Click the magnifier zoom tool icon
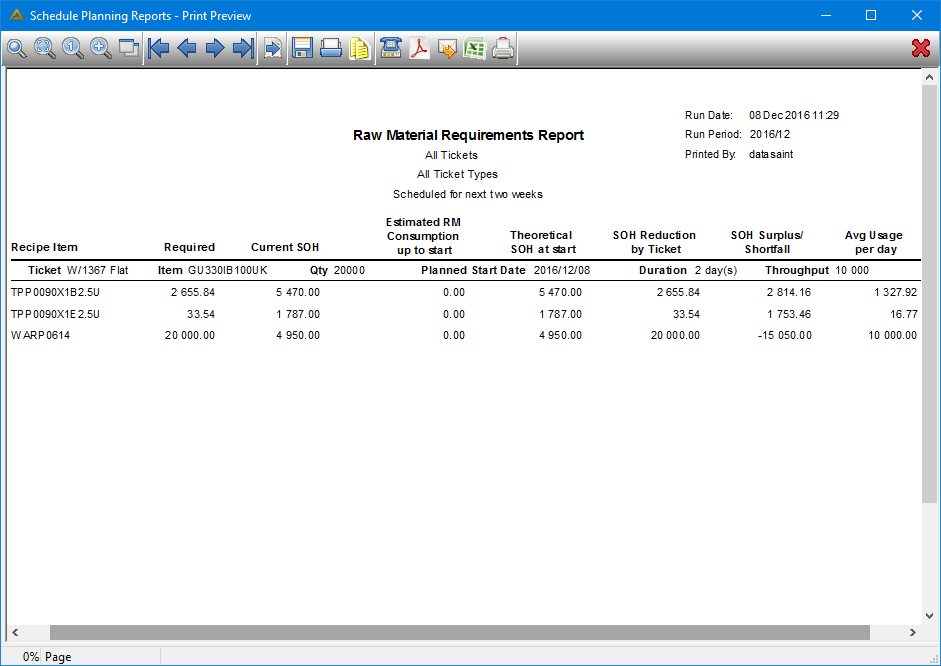The height and width of the screenshot is (666, 941). coord(17,48)
